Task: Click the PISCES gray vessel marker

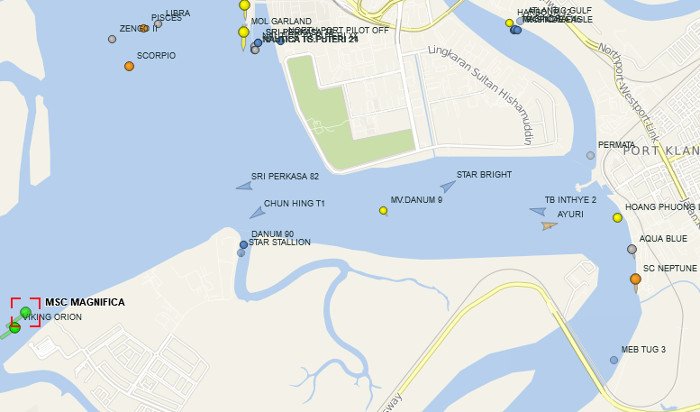Action: click(158, 24)
